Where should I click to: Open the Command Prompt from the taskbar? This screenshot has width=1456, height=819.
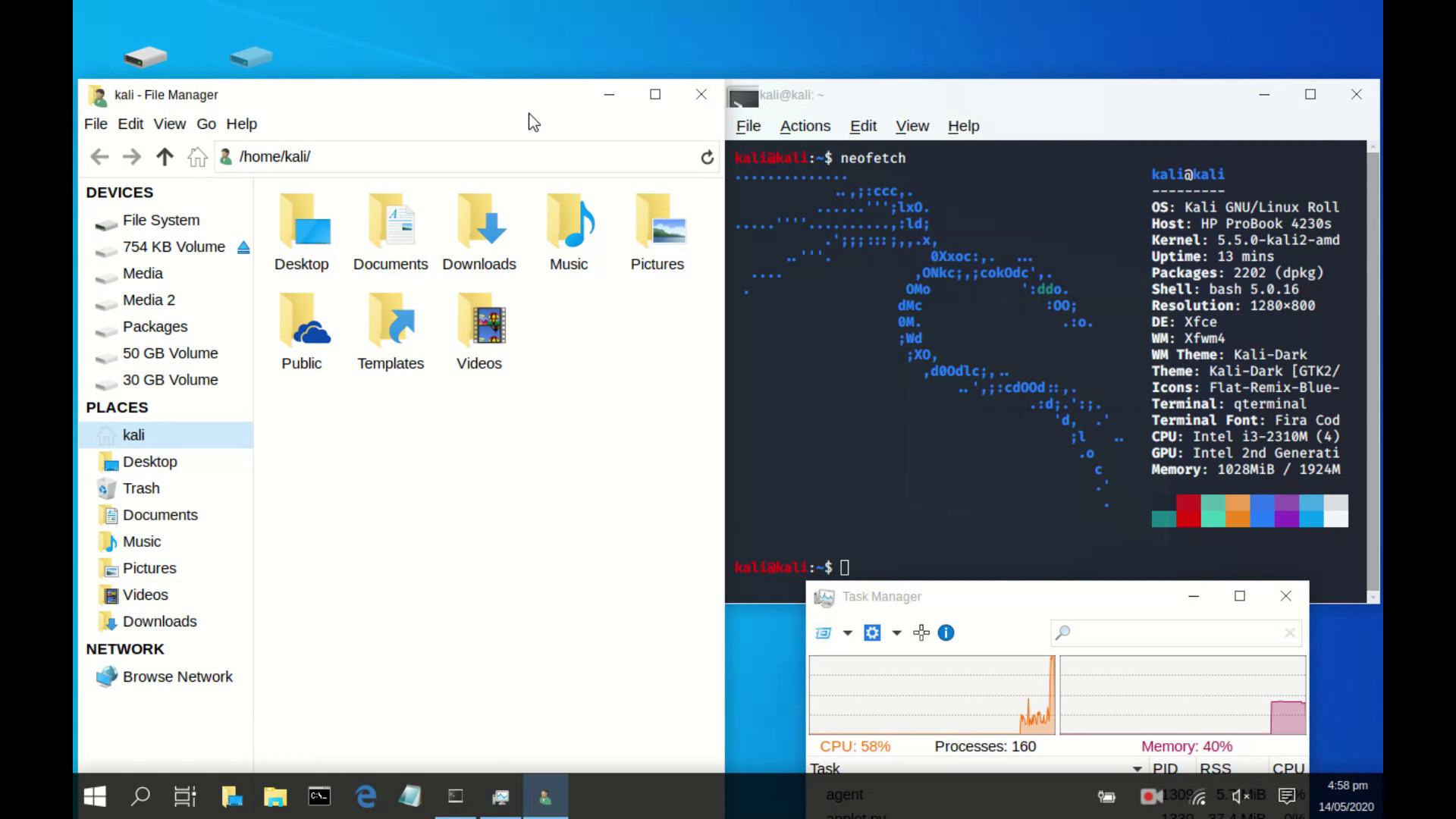point(319,796)
